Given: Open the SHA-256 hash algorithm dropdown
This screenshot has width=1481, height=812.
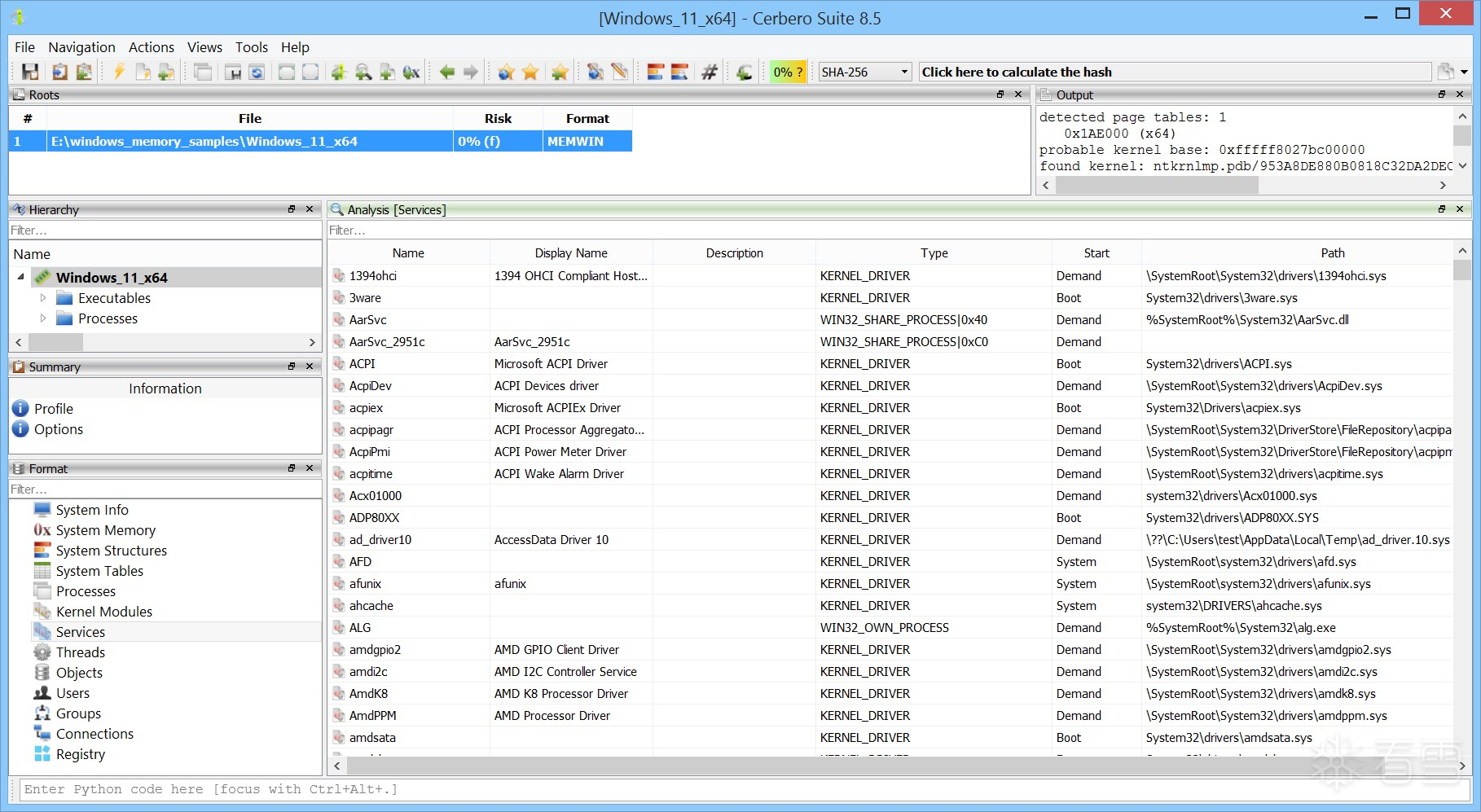Looking at the screenshot, I should point(864,72).
